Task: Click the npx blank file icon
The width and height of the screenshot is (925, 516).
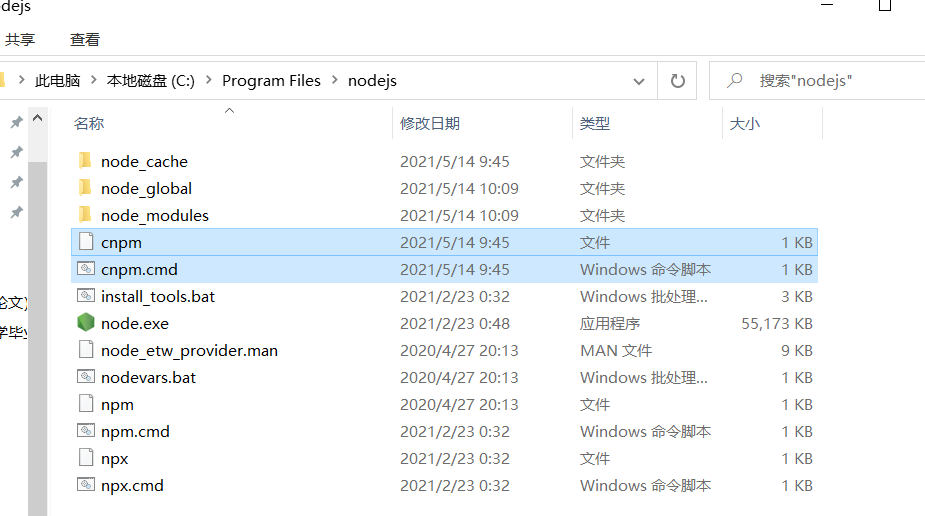Action: point(86,458)
